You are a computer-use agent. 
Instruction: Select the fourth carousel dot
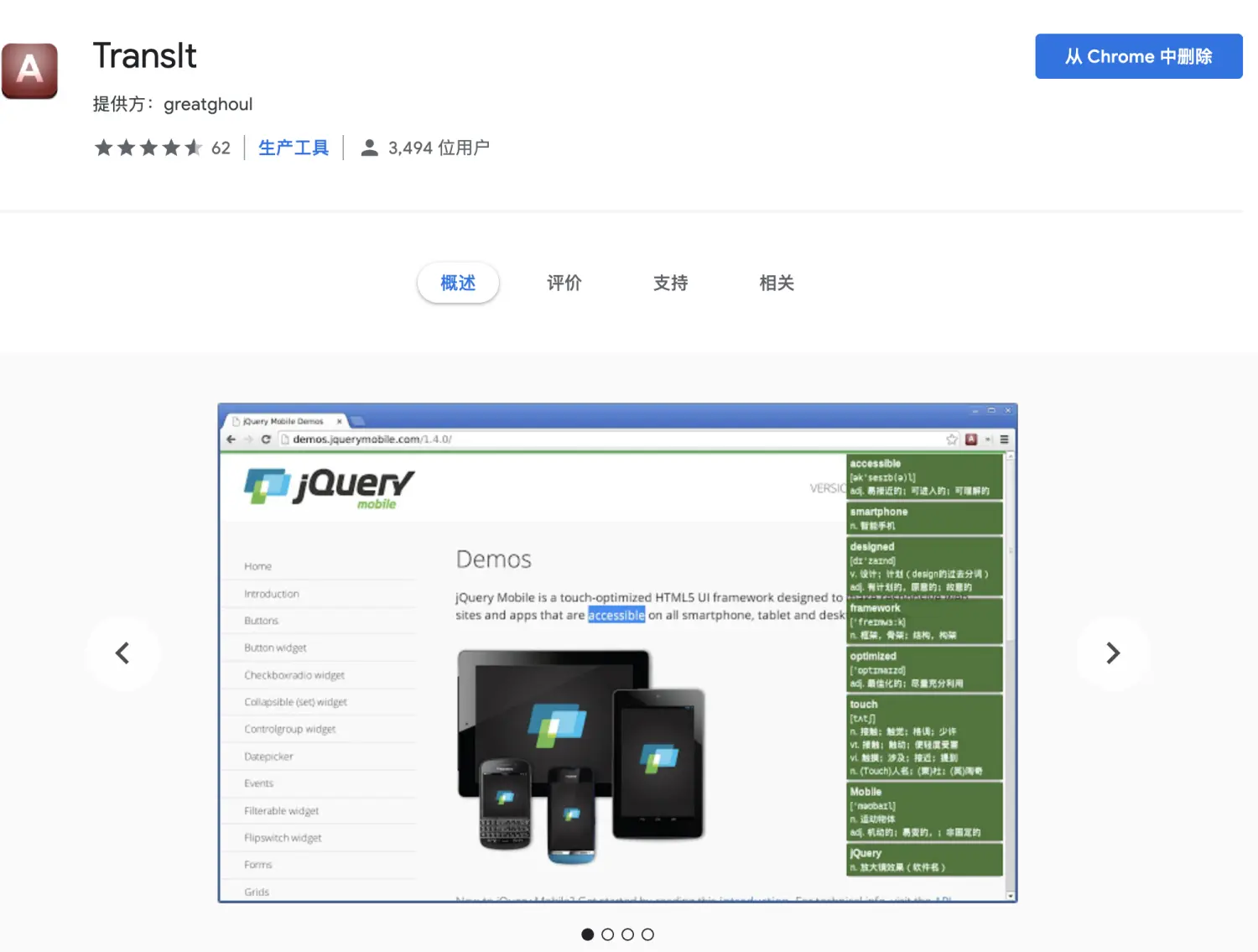pyautogui.click(x=647, y=934)
